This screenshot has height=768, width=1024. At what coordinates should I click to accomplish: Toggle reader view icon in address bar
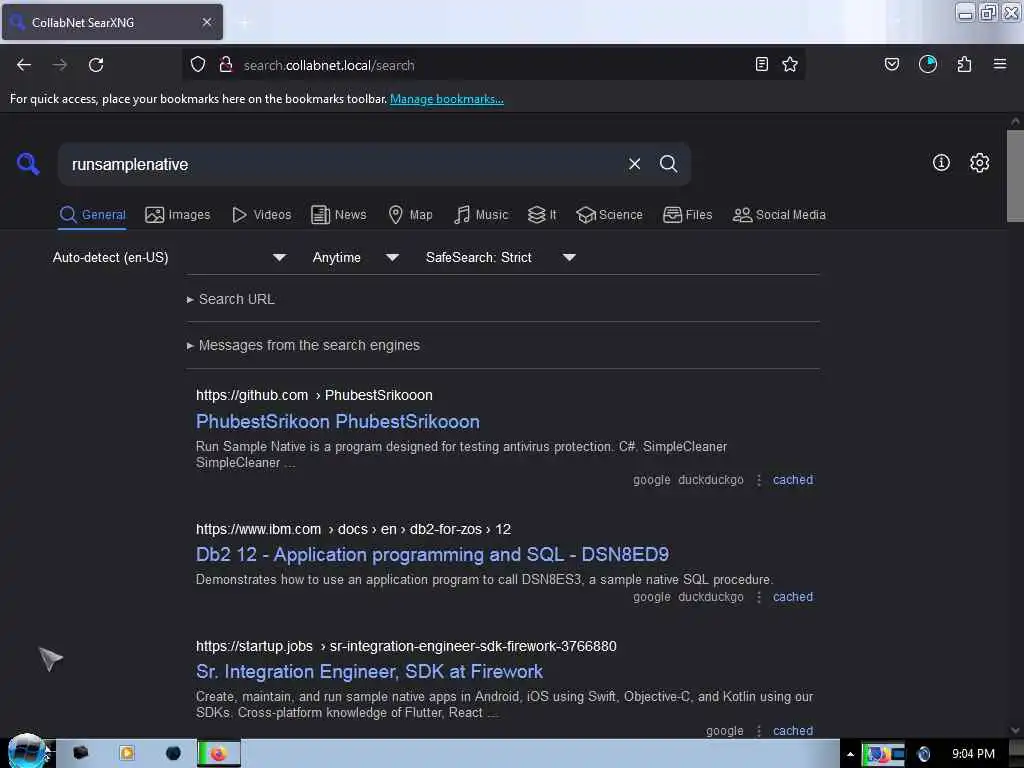point(761,64)
